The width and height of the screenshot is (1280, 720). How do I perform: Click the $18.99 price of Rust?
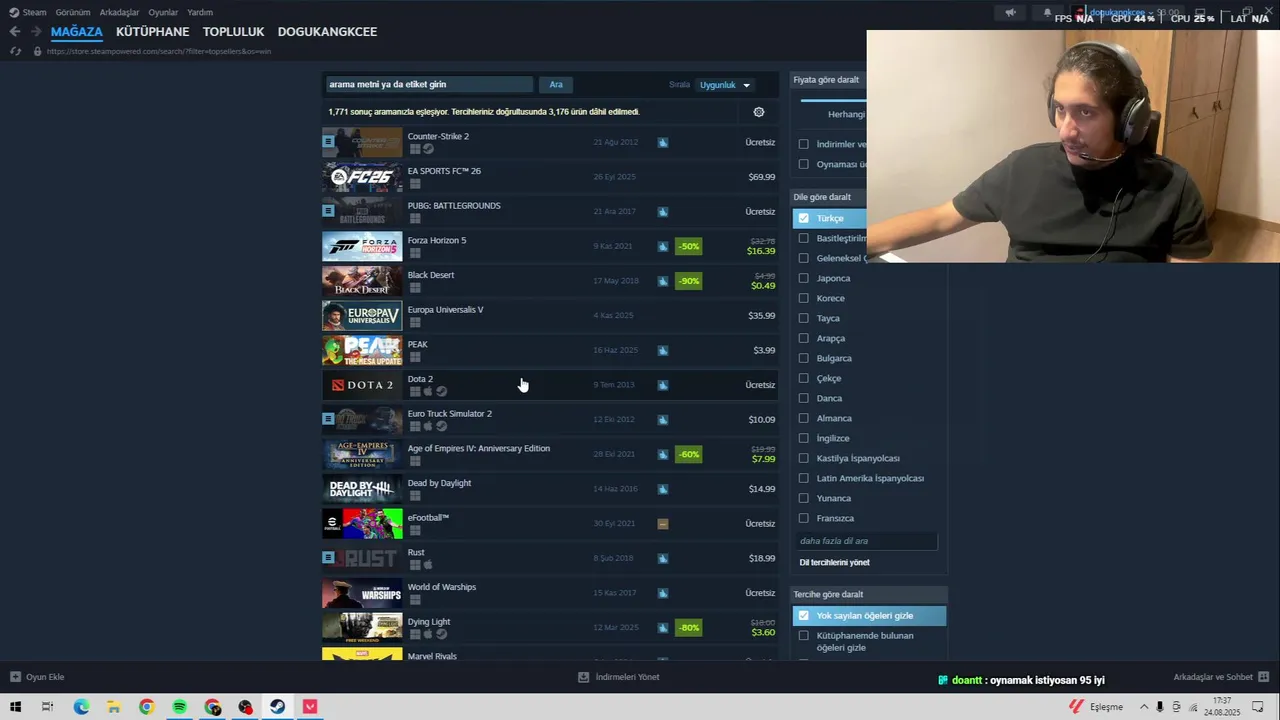762,558
